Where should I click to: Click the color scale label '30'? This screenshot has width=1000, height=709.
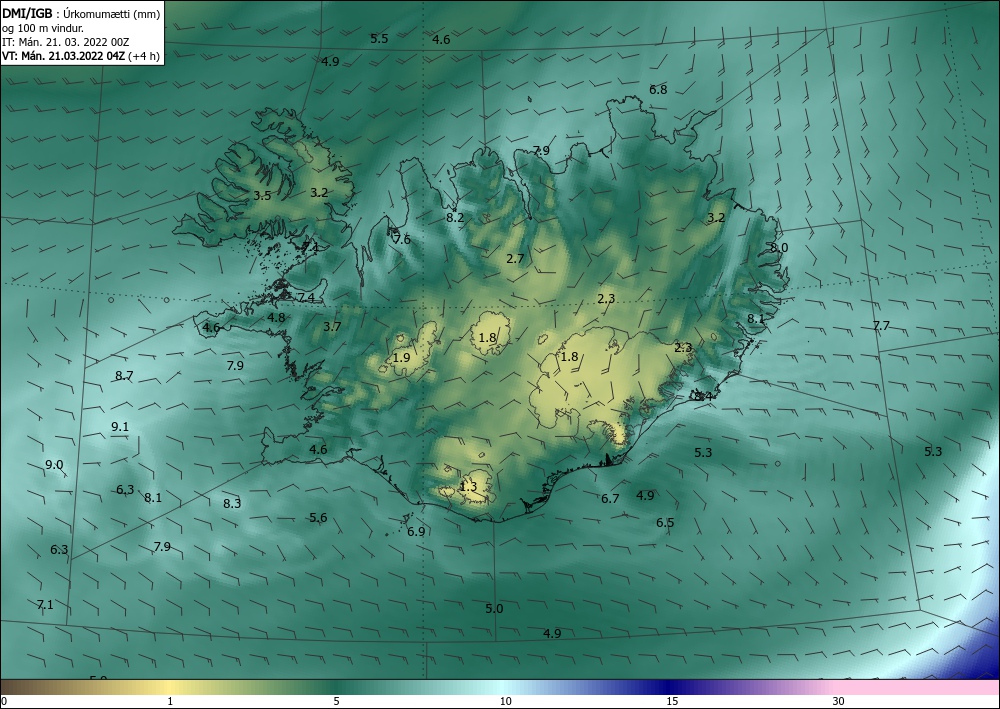(x=839, y=701)
